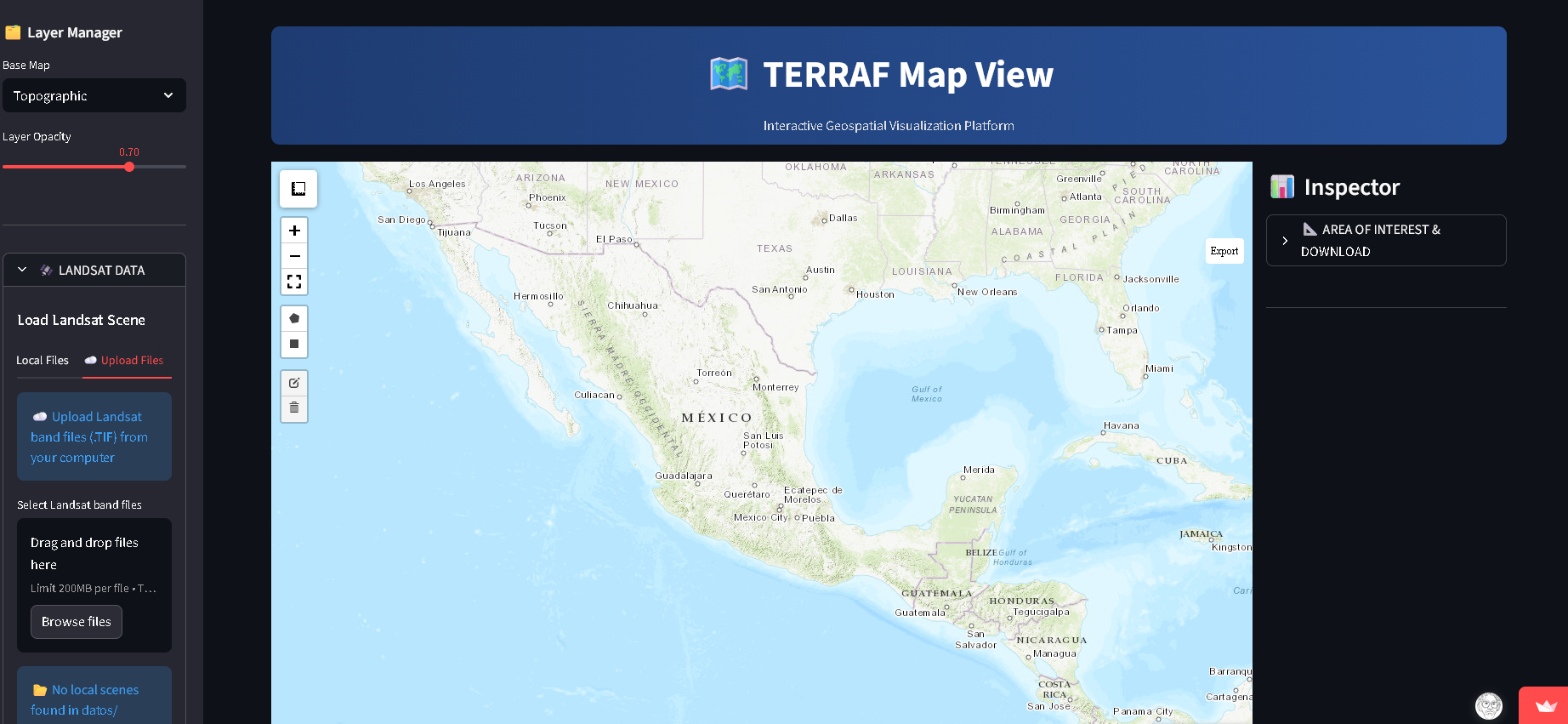This screenshot has width=1568, height=724.
Task: Click the Miami label on the map
Action: point(1159,368)
